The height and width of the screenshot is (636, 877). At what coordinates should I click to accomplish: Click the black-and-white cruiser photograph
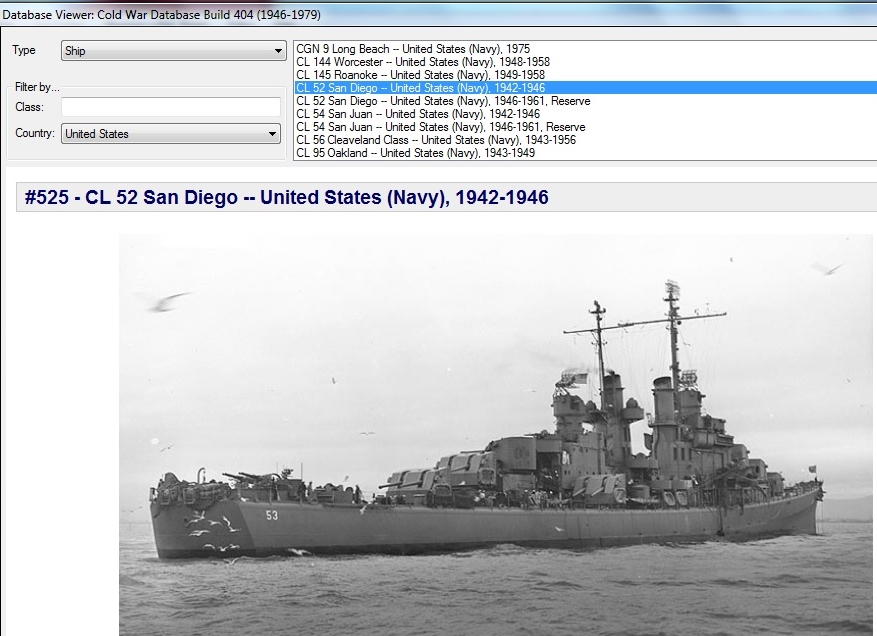coord(496,435)
